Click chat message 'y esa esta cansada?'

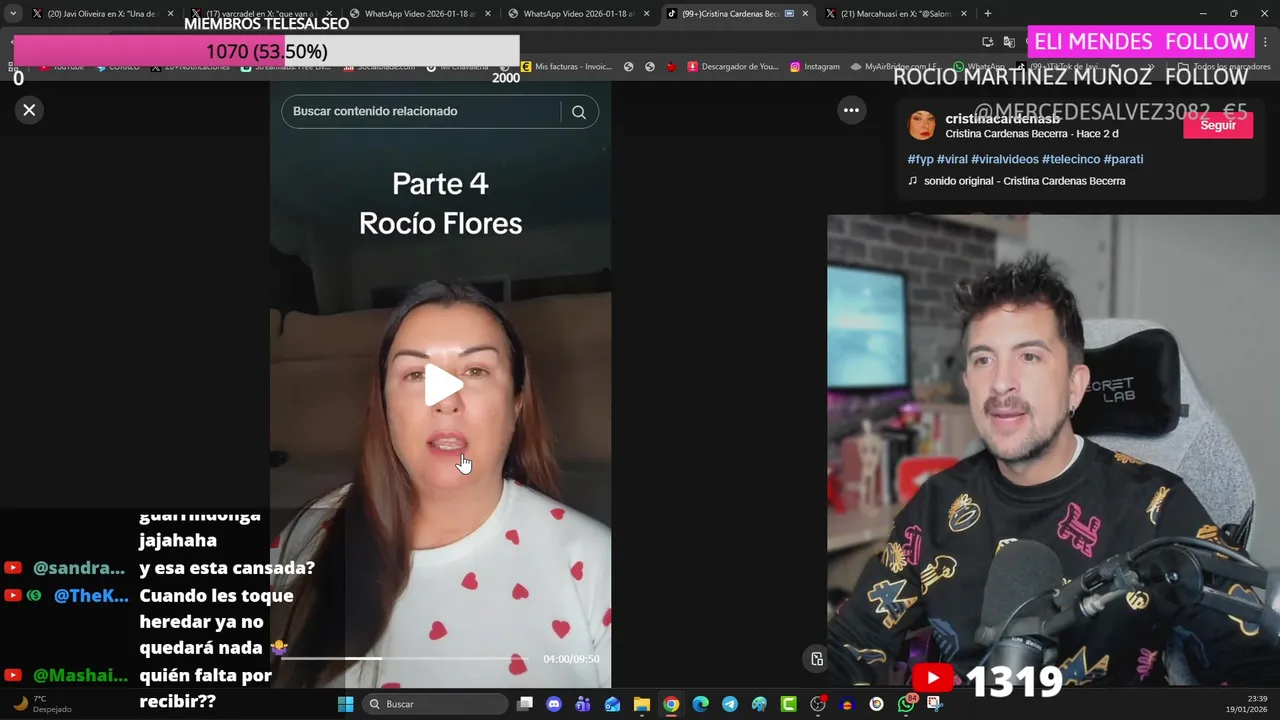click(x=227, y=568)
